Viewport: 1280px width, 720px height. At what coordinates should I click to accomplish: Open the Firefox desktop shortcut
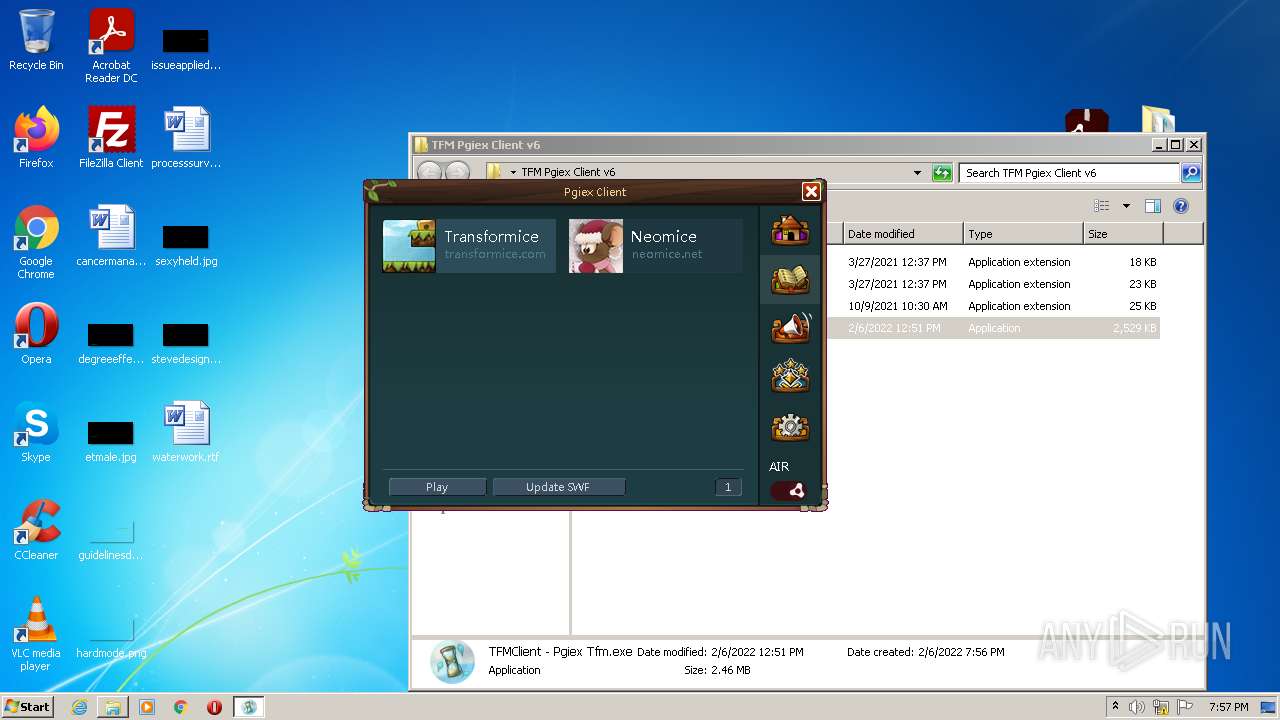[36, 138]
